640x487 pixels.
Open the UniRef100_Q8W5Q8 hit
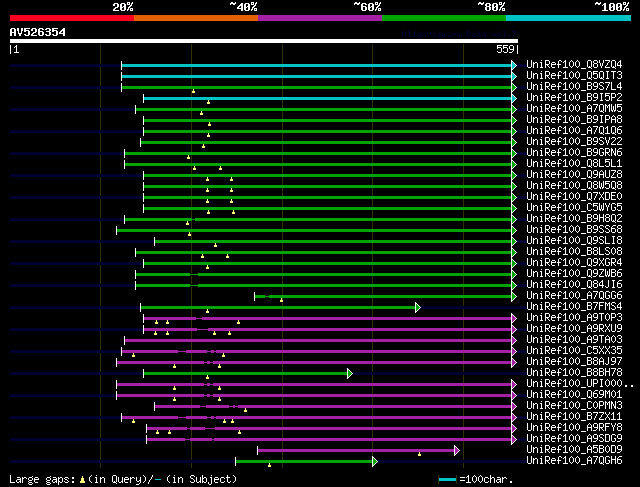point(574,186)
